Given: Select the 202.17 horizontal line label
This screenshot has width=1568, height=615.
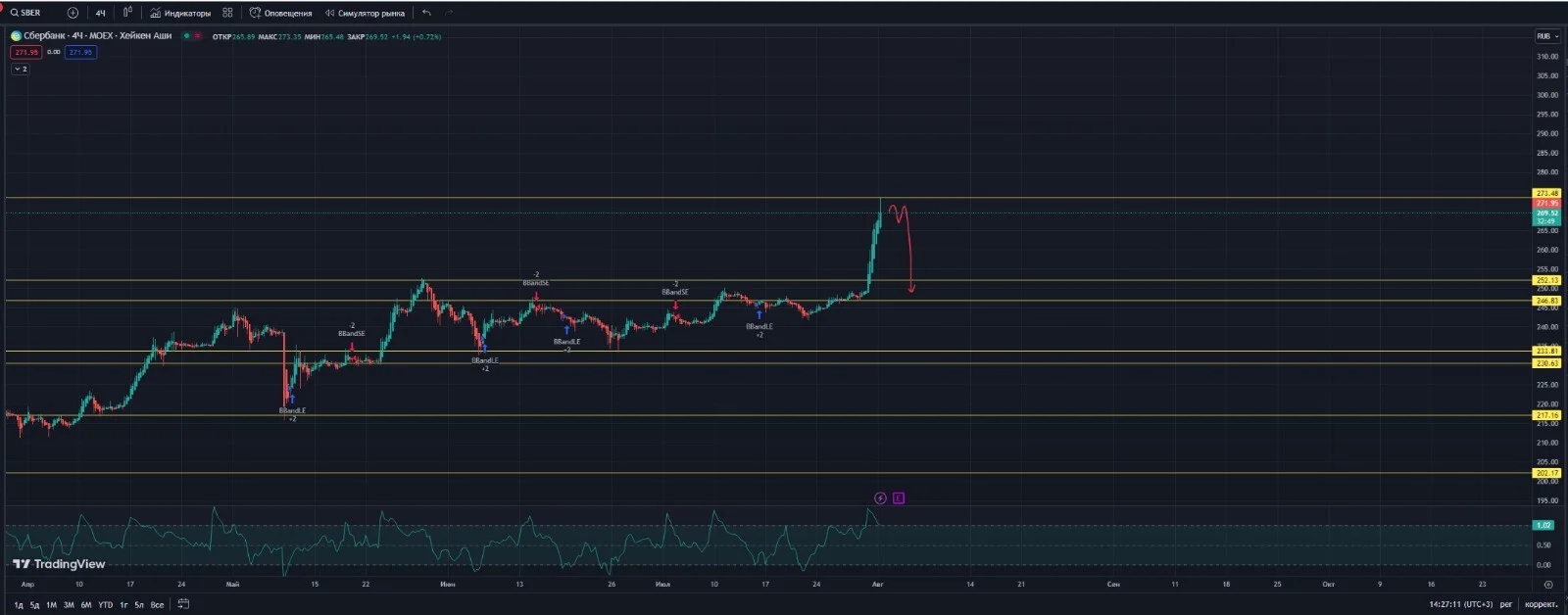Looking at the screenshot, I should pos(1547,473).
